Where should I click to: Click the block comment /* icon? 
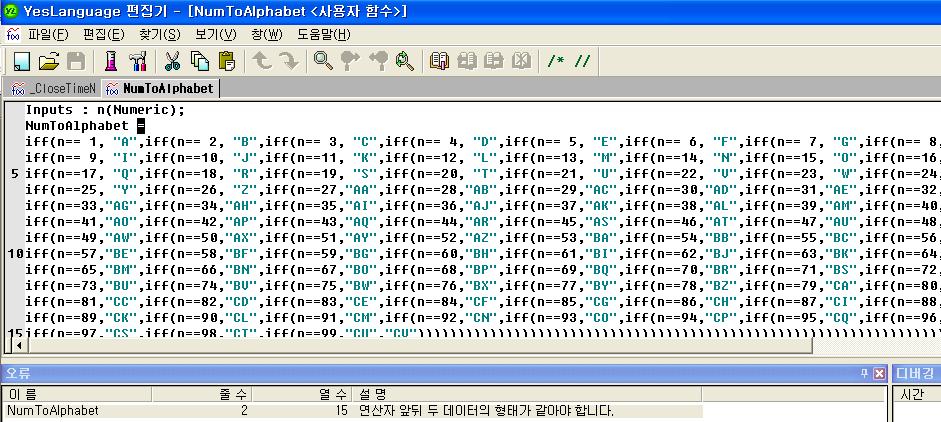(x=555, y=61)
